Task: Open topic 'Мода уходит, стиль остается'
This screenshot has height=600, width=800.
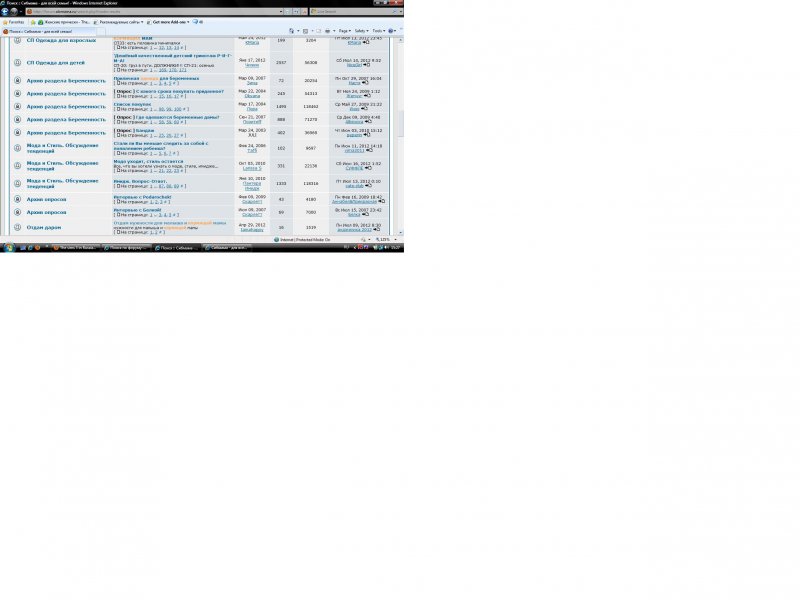Action: [x=148, y=161]
